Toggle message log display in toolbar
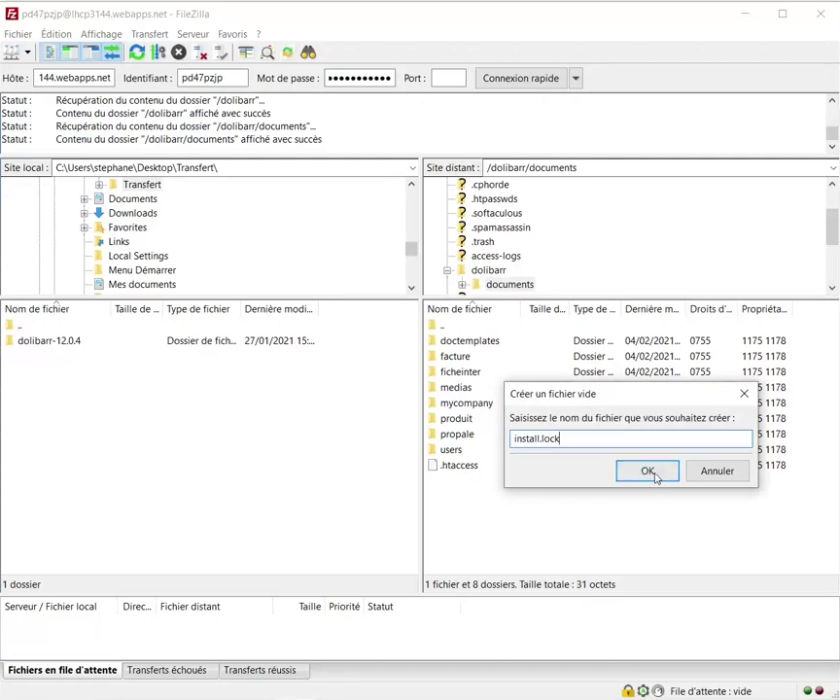Viewport: 840px width, 700px height. pos(48,53)
